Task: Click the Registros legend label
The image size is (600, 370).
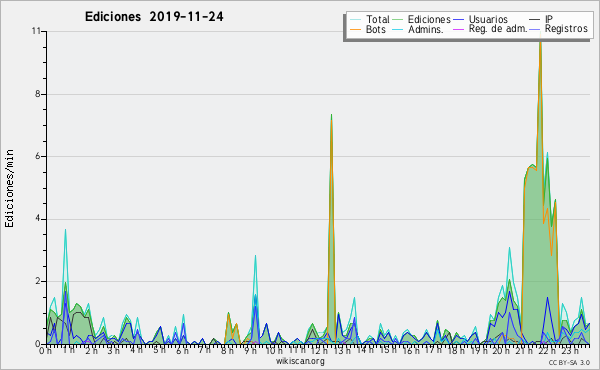Action: click(x=566, y=29)
